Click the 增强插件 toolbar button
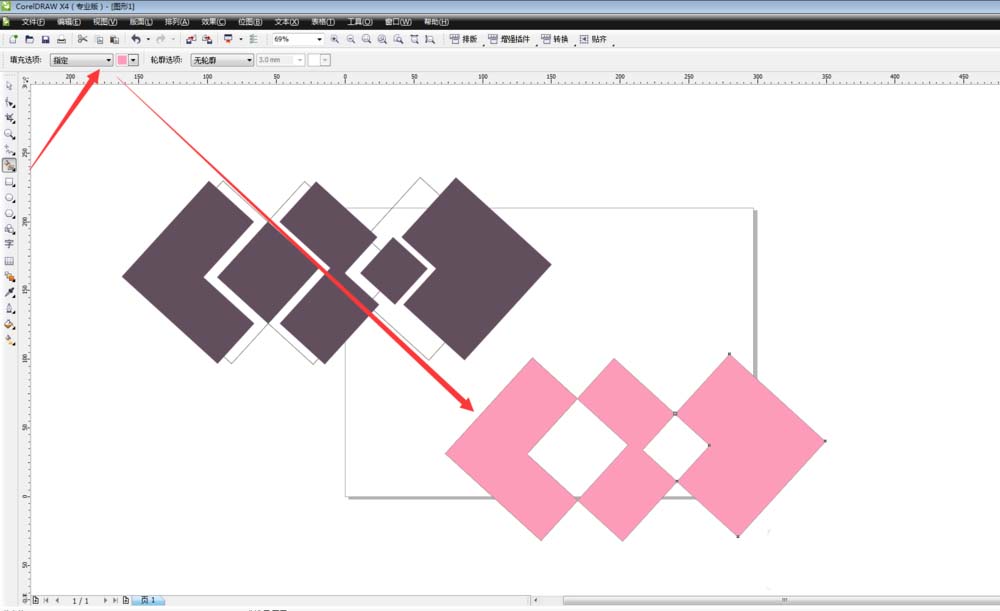The width and height of the screenshot is (1000, 611). 509,39
